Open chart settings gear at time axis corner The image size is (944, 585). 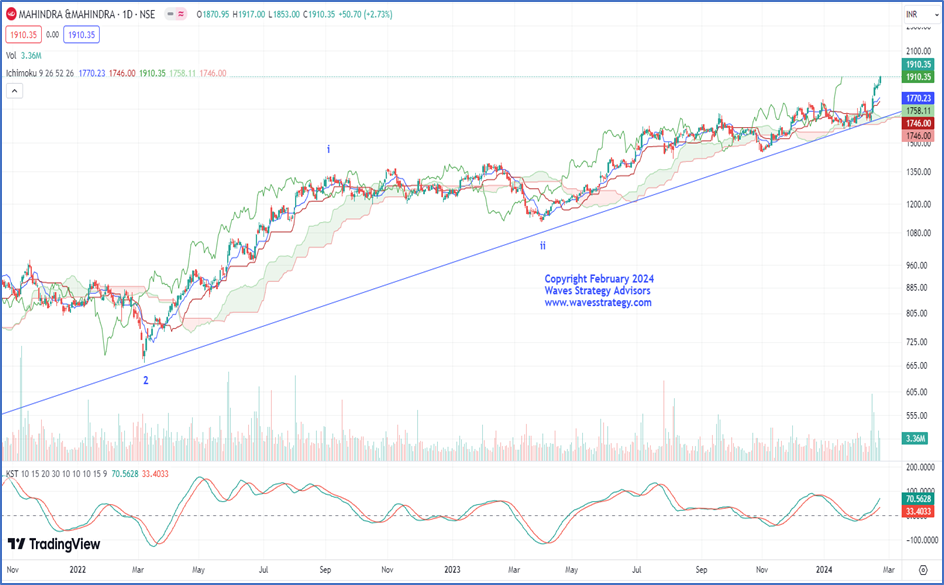(923, 569)
